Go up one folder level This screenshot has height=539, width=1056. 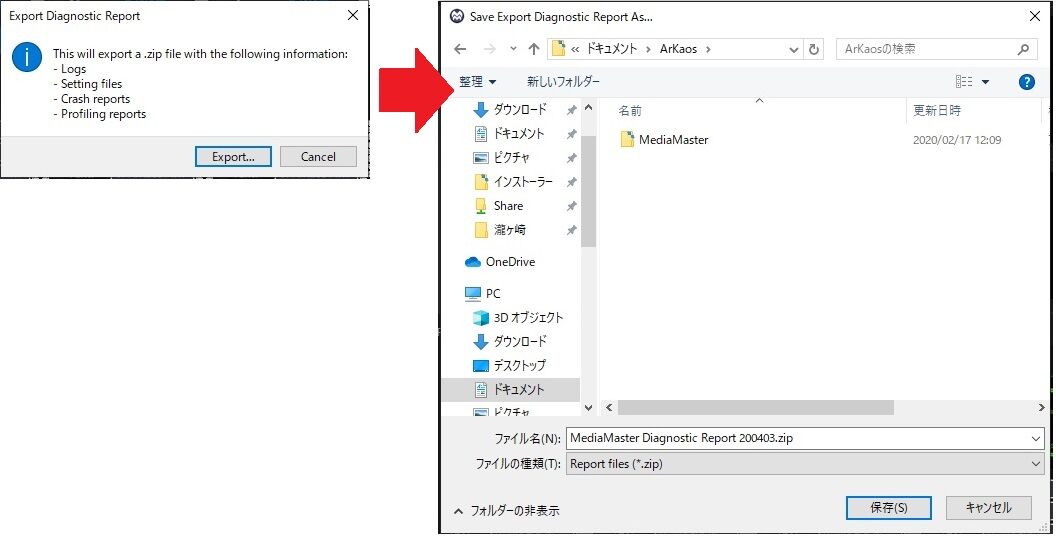pyautogui.click(x=533, y=49)
